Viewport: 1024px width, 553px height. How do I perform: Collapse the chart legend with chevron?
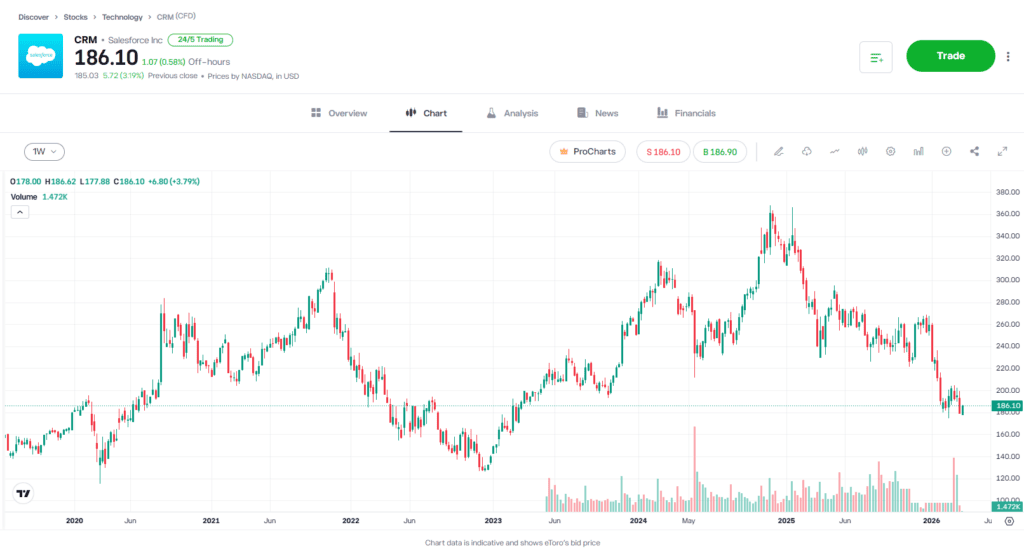click(20, 212)
